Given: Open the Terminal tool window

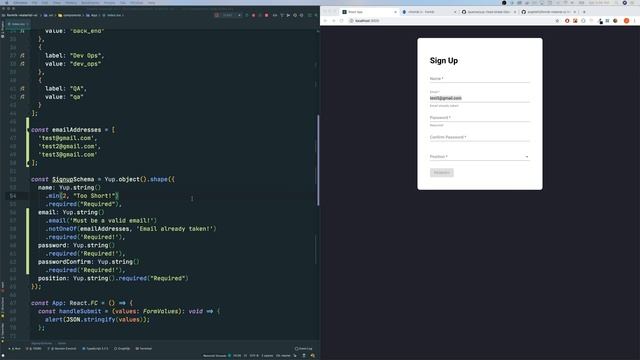Looking at the screenshot, I should [144, 349].
